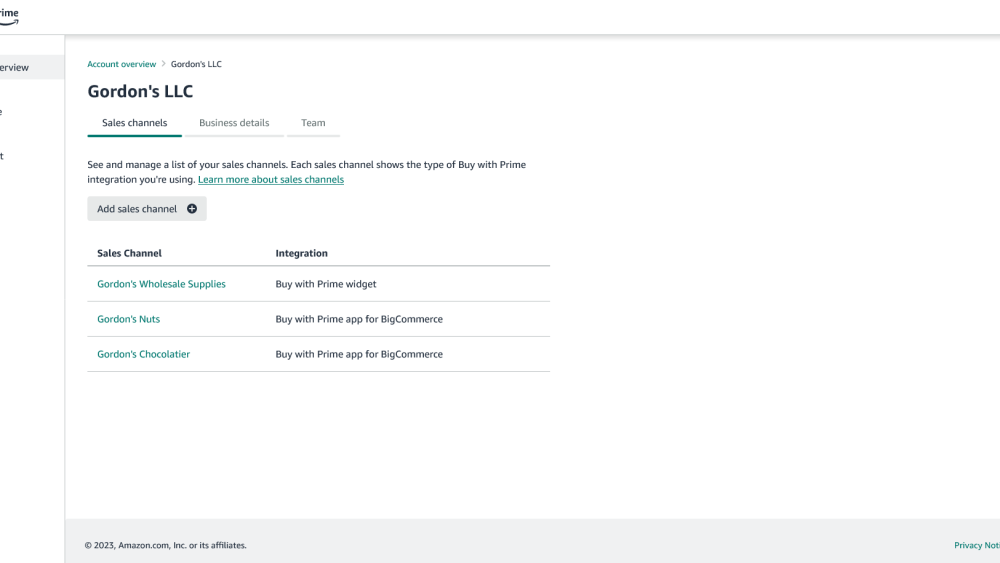Open the Privacy Notice footer link
The image size is (1000, 563).
(x=976, y=545)
